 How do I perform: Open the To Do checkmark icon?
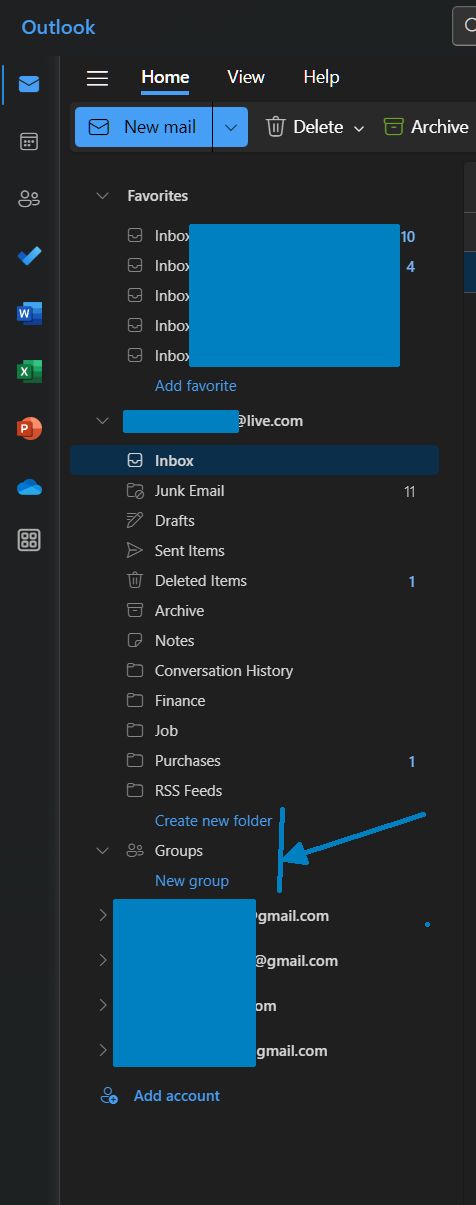[x=29, y=256]
